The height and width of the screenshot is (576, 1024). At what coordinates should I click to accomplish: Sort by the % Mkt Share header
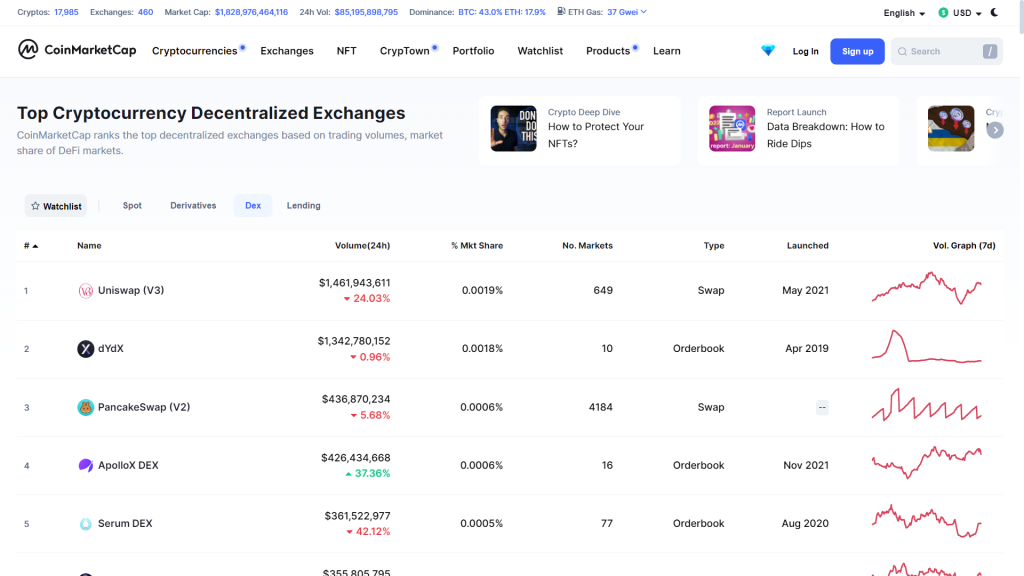(x=477, y=246)
